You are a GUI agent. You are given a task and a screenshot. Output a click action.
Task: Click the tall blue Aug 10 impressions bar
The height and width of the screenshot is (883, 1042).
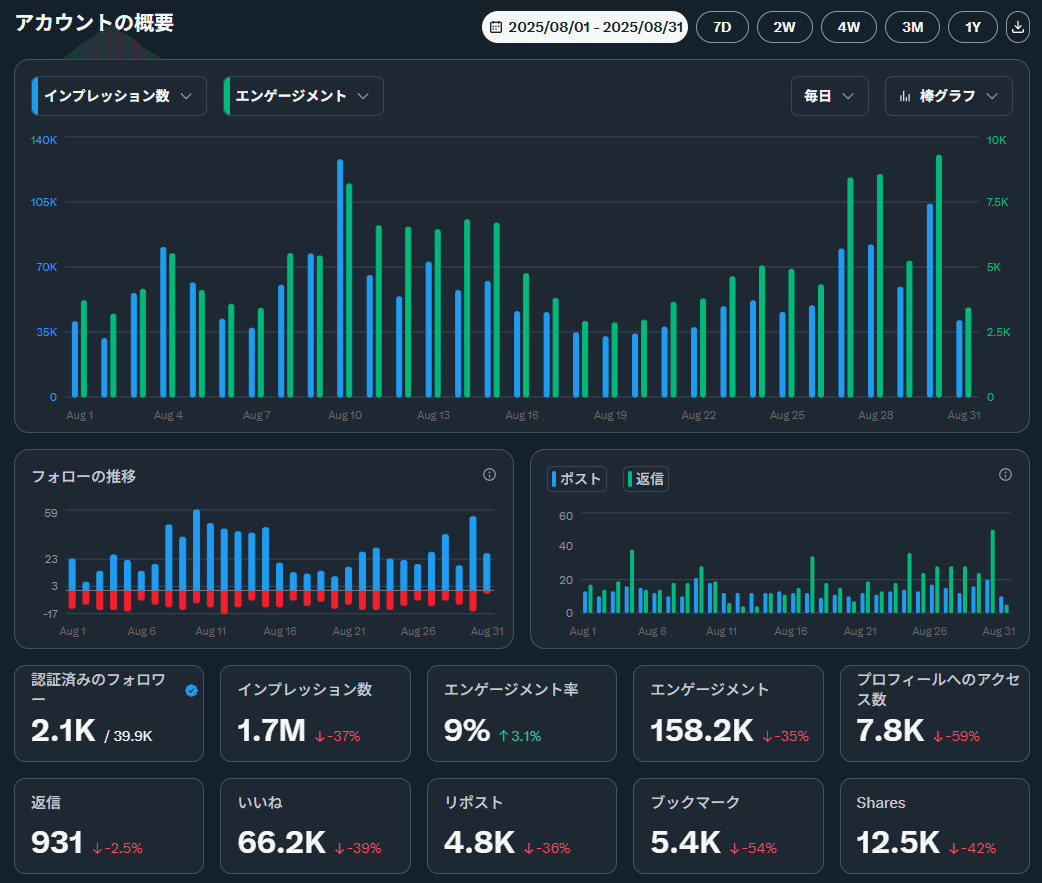(340, 278)
